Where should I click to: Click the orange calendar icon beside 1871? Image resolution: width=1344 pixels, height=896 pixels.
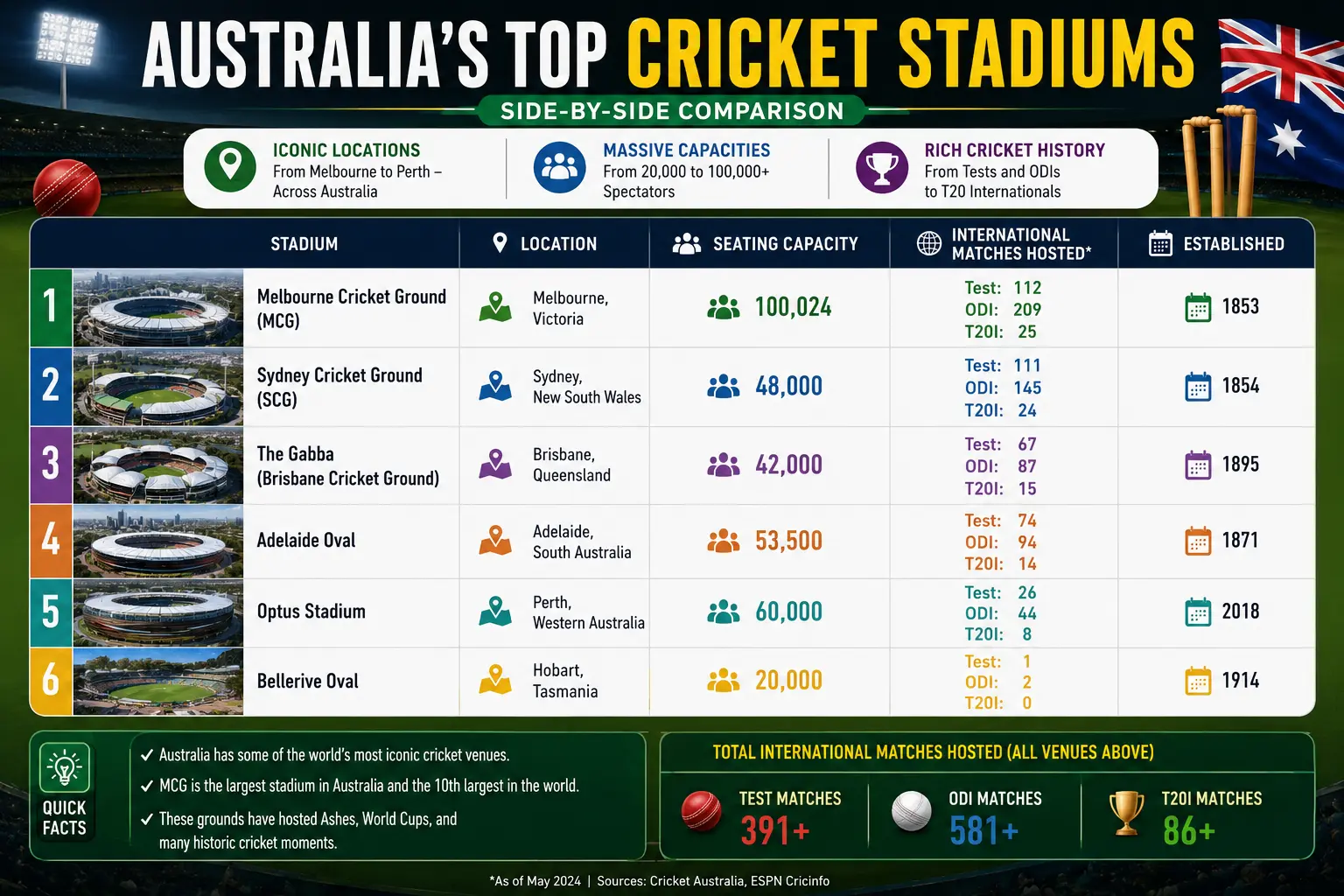click(1198, 541)
